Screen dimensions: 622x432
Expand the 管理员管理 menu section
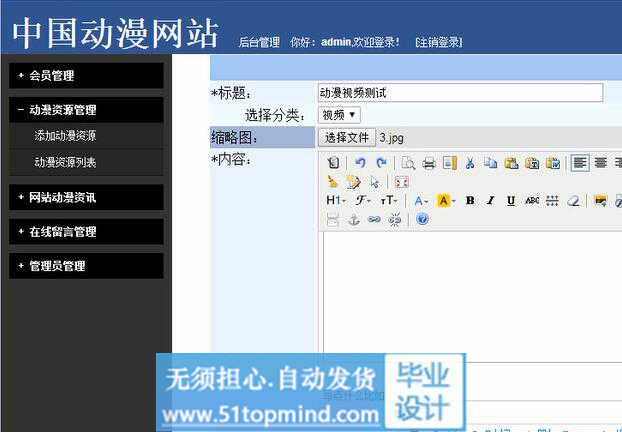pos(86,266)
